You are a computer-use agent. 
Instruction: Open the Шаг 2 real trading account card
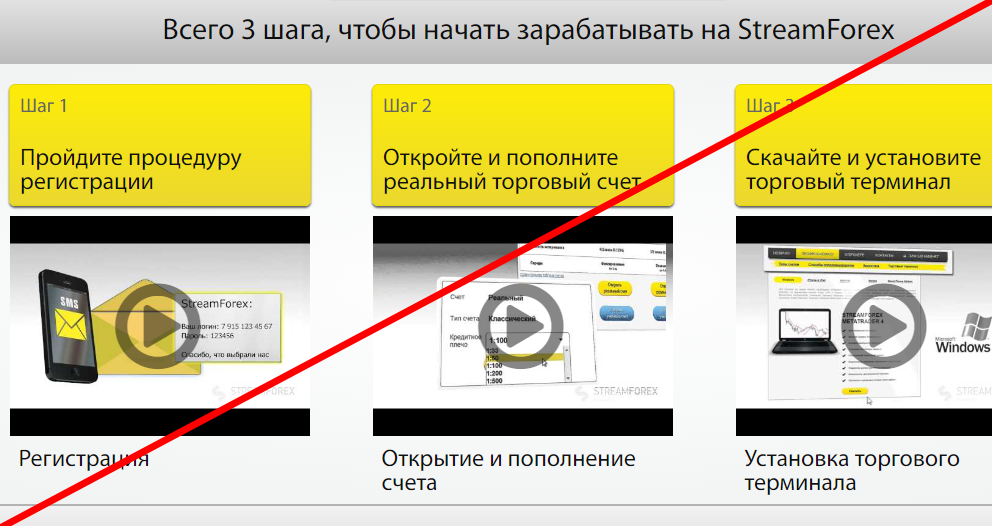pos(523,146)
